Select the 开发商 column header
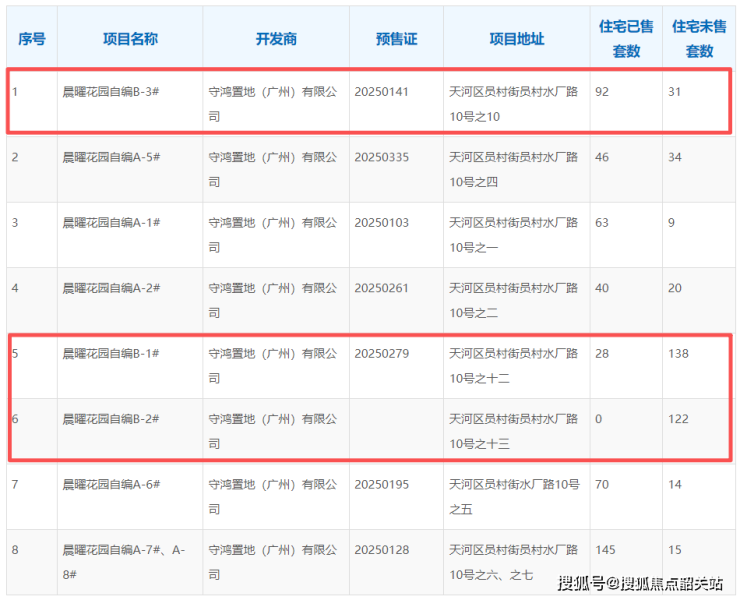The height and width of the screenshot is (600, 740). (x=276, y=39)
